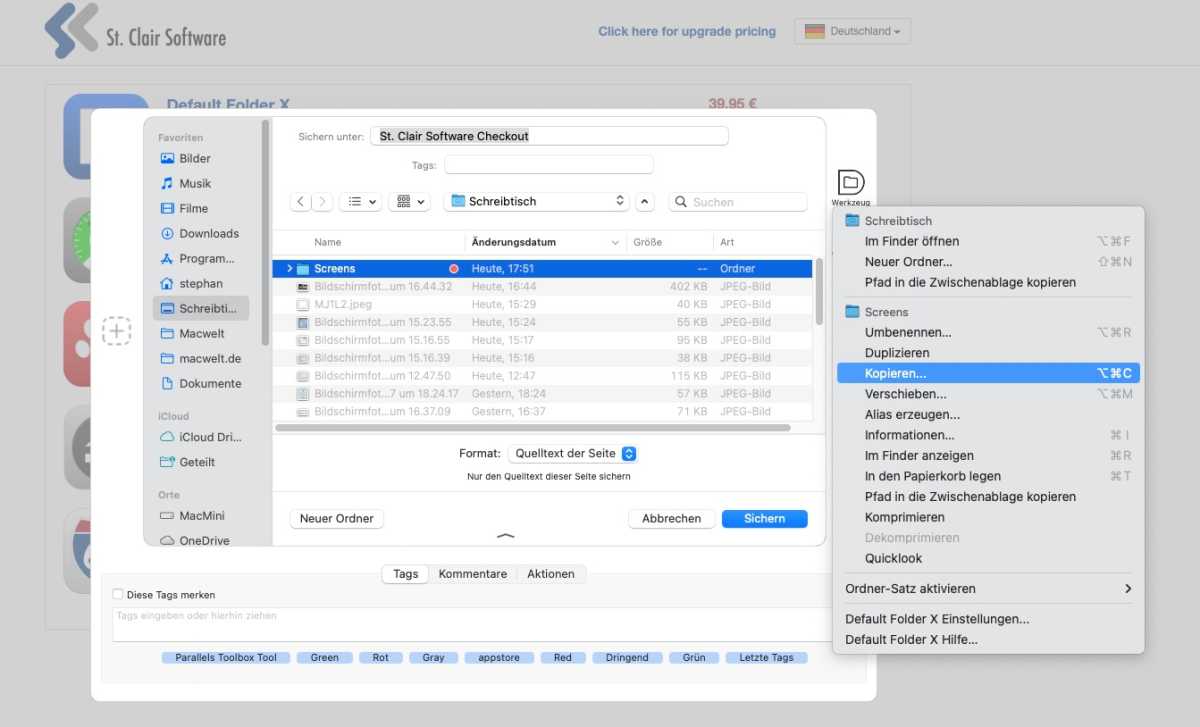This screenshot has width=1200, height=727.
Task: Click the expand-up arrow next to location
Action: click(645, 201)
